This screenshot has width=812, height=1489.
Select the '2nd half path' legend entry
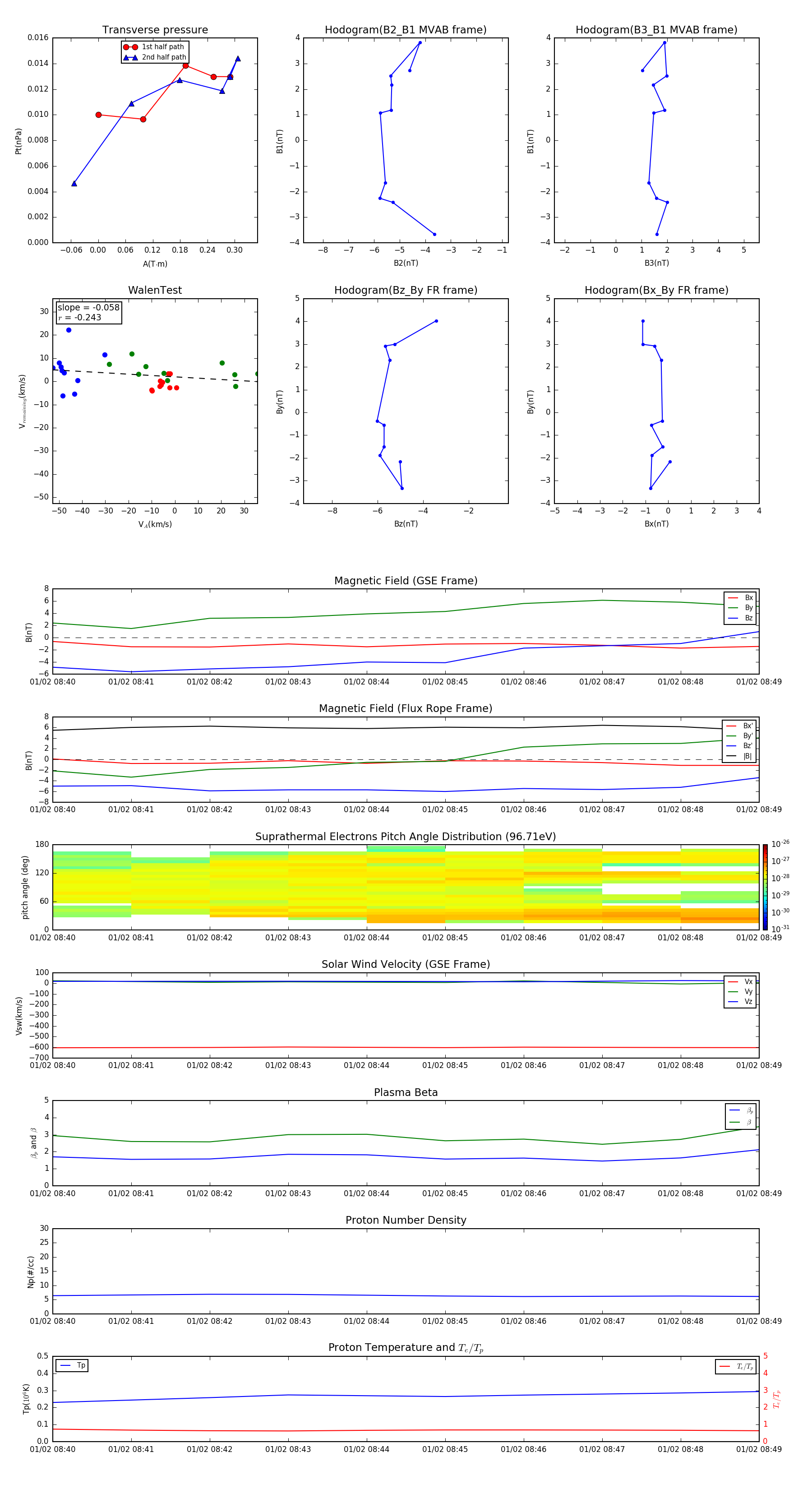[155, 57]
